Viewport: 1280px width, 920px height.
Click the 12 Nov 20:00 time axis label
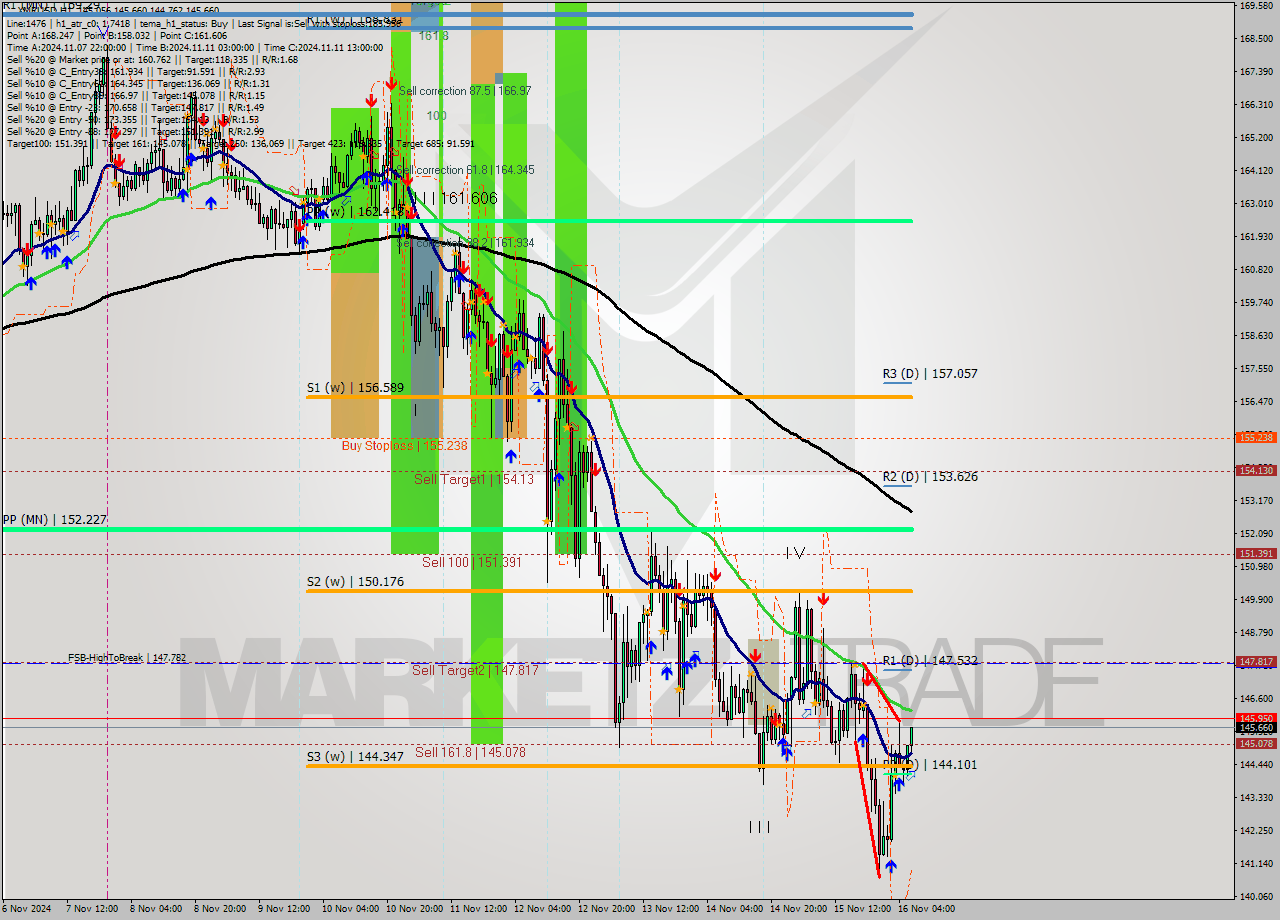pyautogui.click(x=607, y=909)
